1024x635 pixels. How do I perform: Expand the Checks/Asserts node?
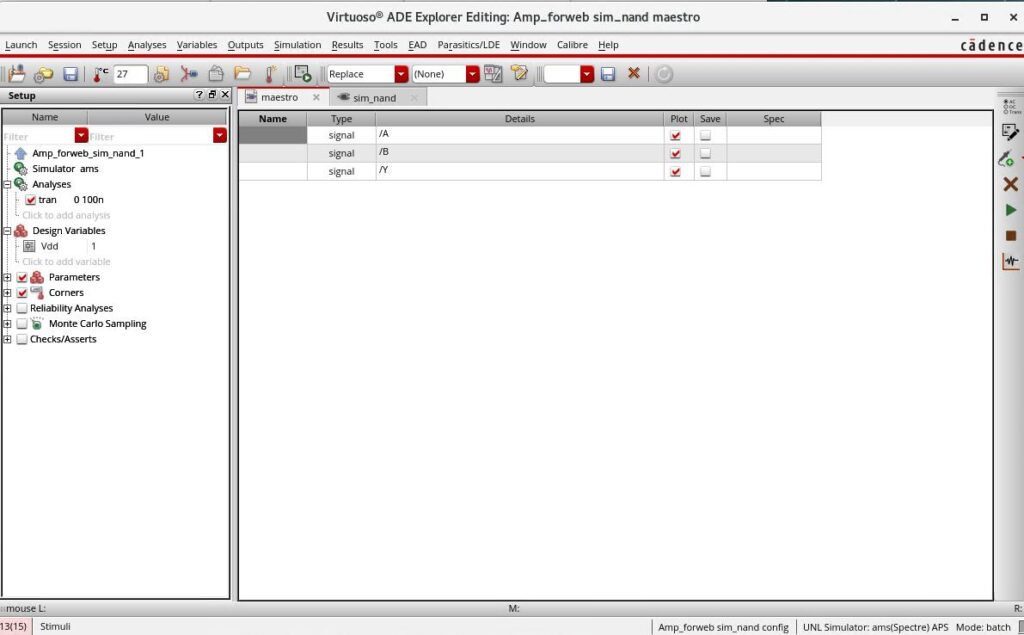pyautogui.click(x=7, y=340)
